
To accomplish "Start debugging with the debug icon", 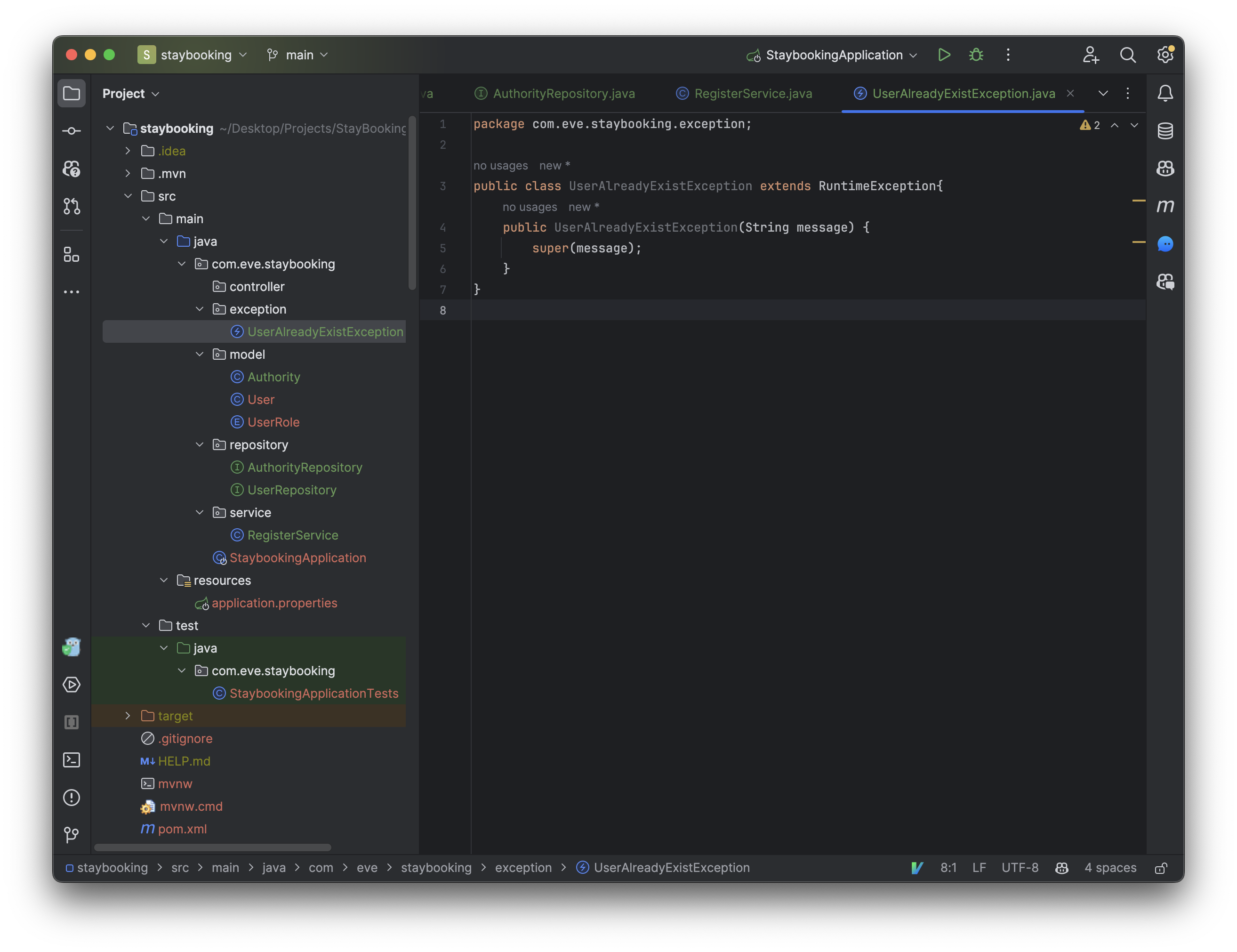I will pyautogui.click(x=976, y=55).
